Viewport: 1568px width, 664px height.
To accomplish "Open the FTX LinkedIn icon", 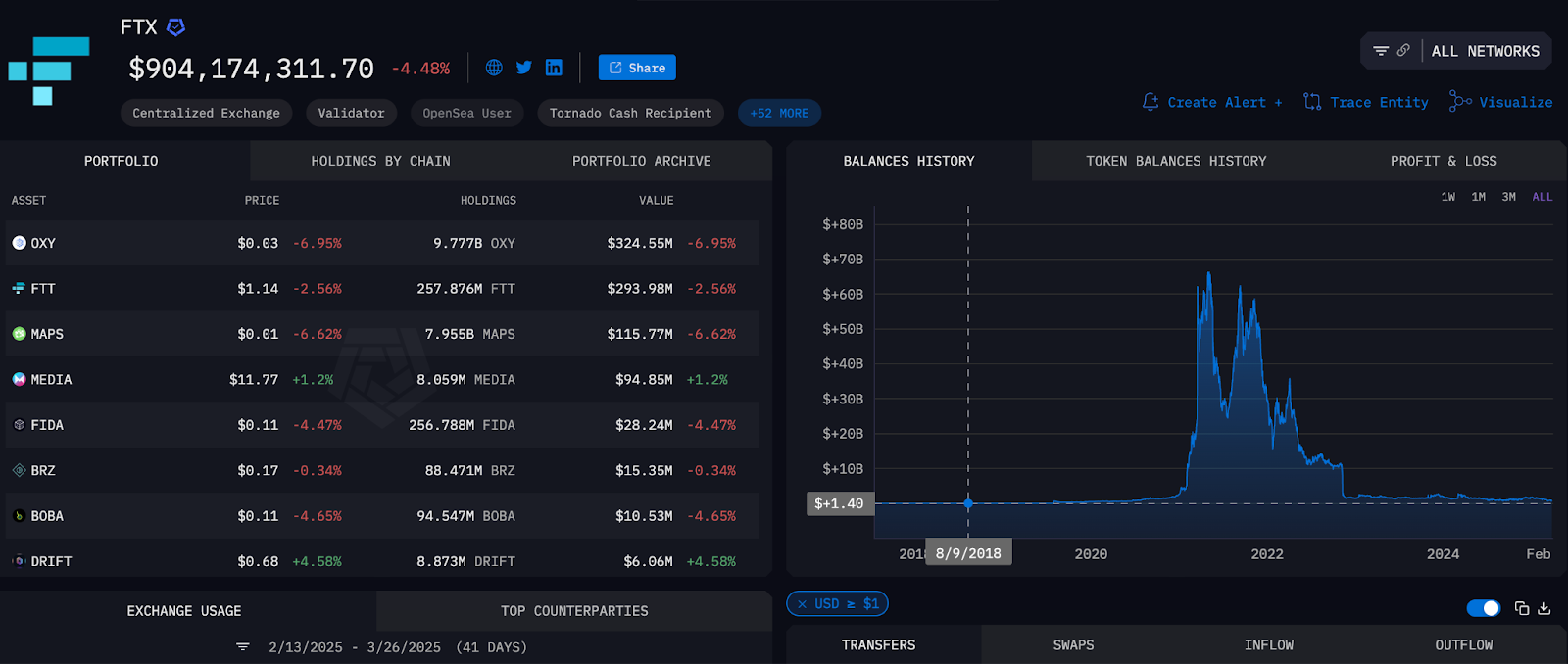I will click(x=554, y=68).
